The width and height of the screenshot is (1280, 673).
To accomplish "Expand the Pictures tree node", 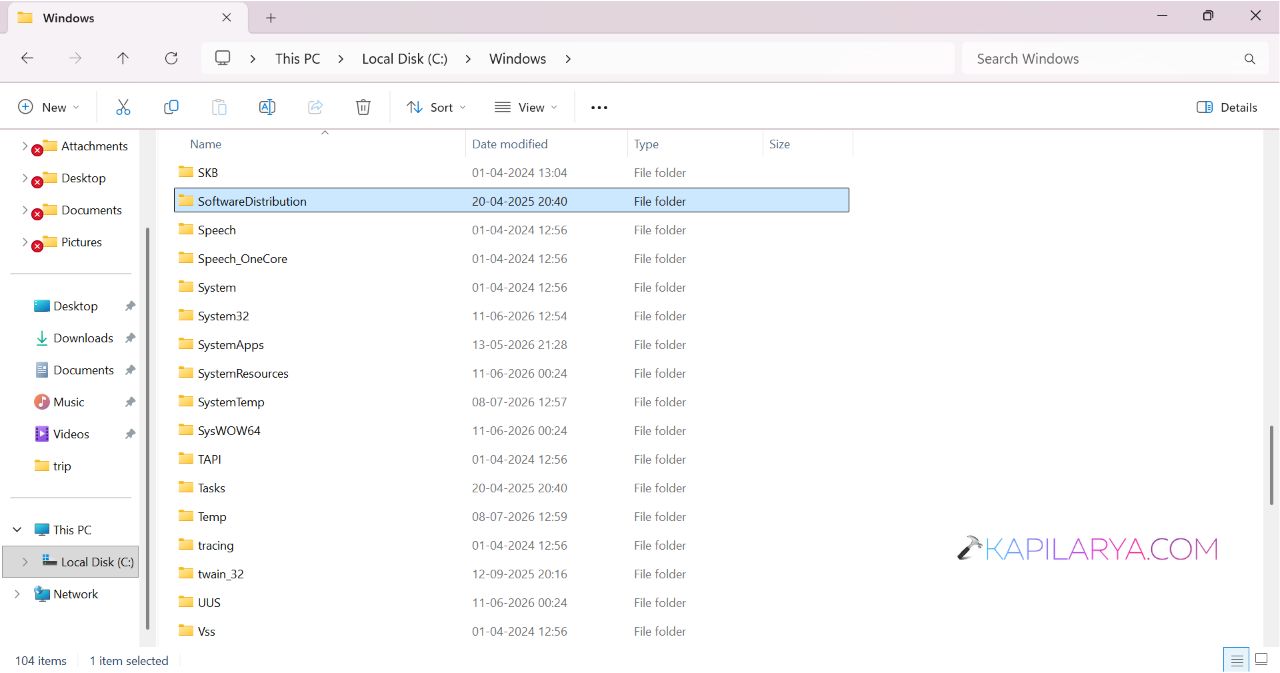I will (24, 242).
